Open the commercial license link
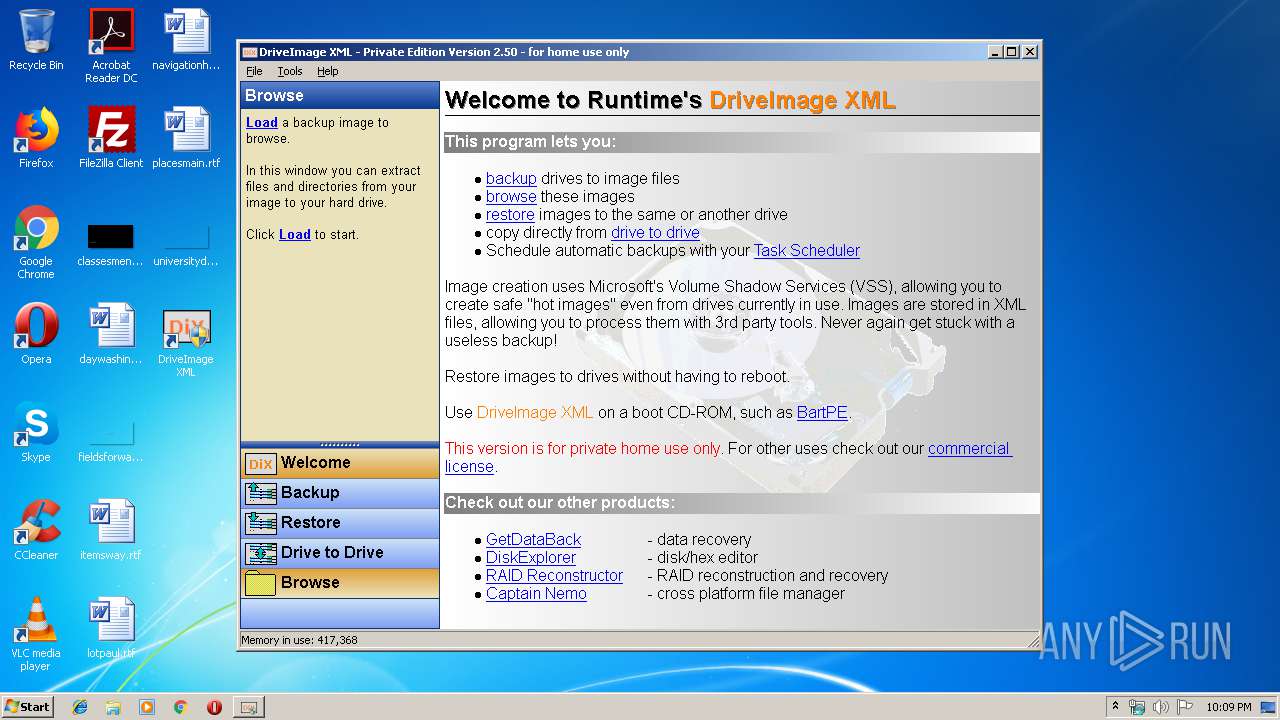This screenshot has height=720, width=1280. click(970, 449)
